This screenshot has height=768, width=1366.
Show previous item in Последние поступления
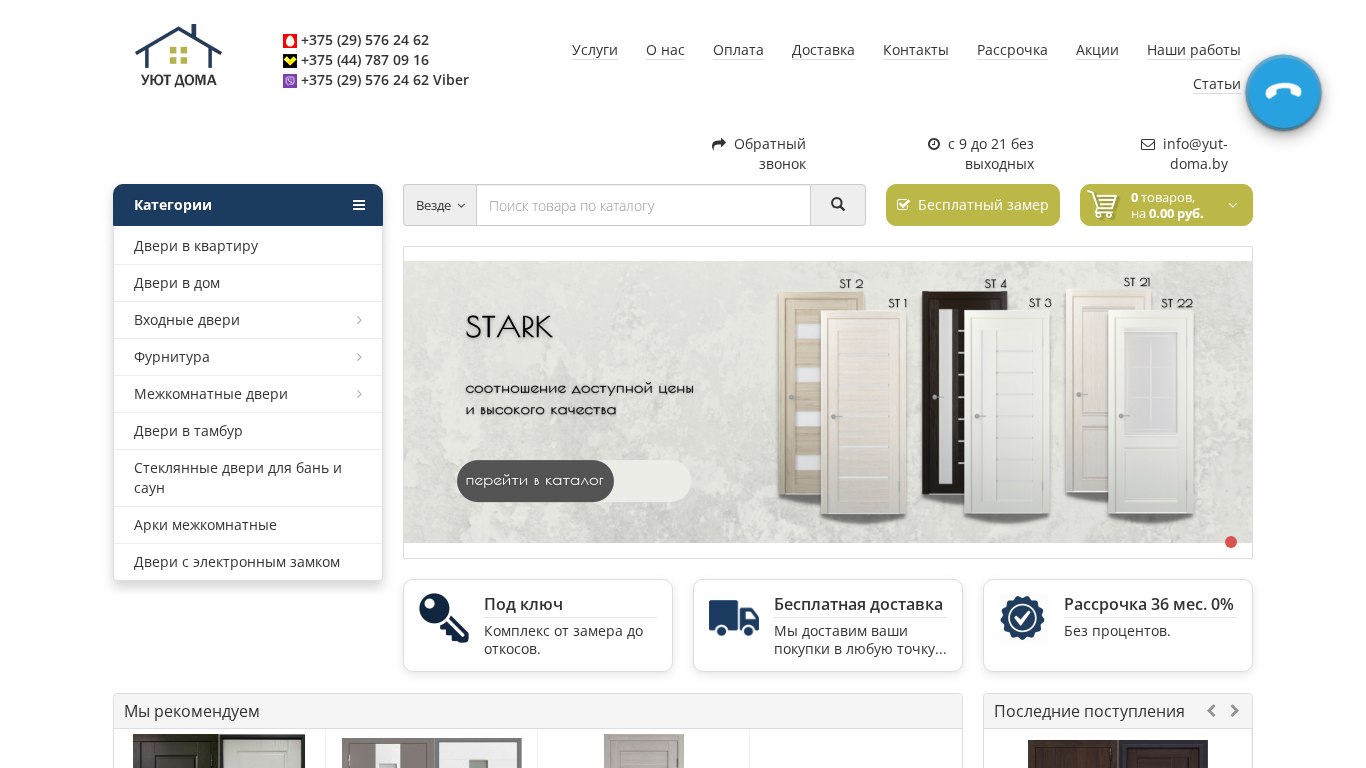pos(1211,711)
